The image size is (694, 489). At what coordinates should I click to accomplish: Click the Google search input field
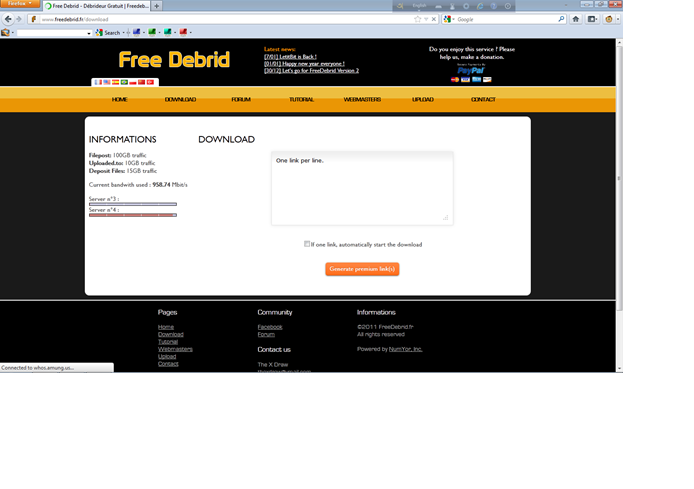coord(507,19)
